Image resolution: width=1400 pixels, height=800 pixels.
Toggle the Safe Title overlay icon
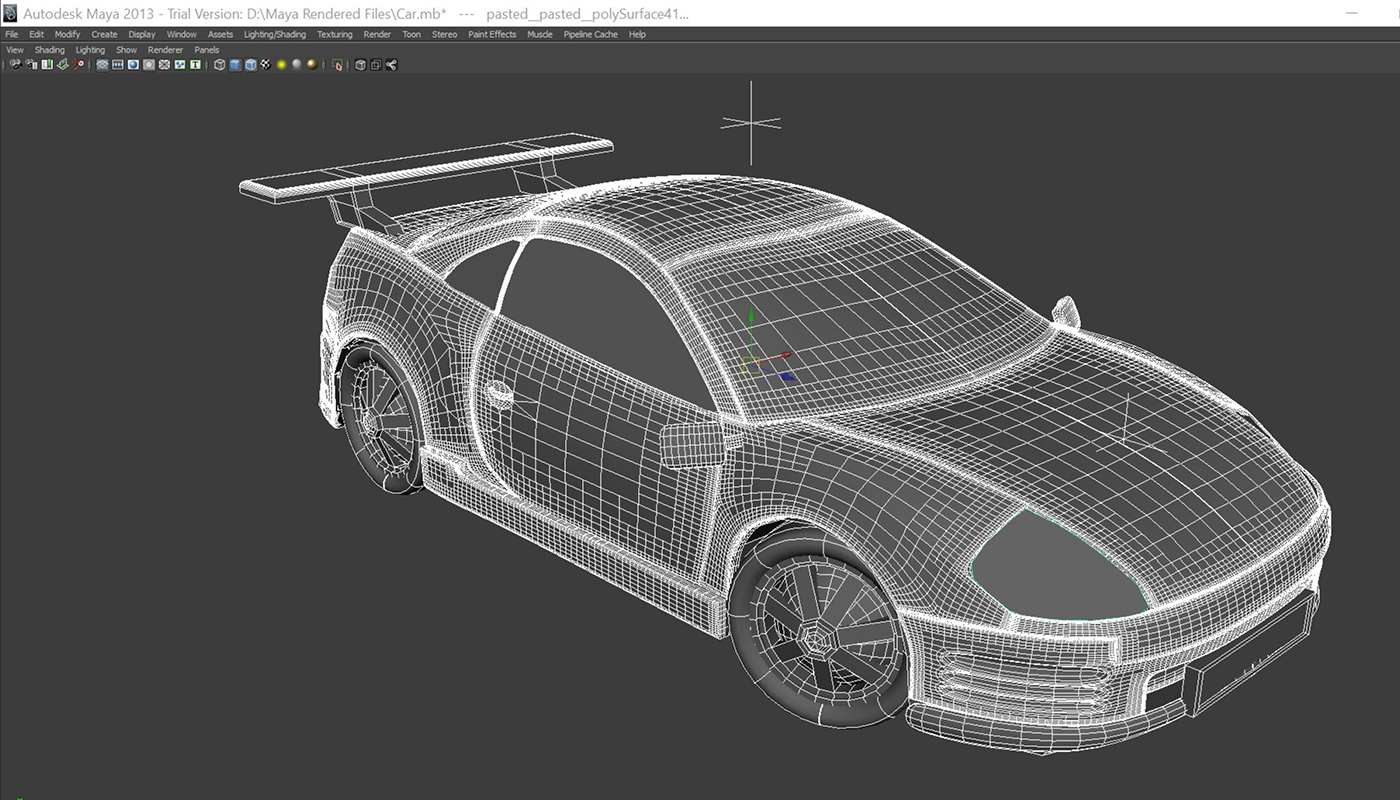pyautogui.click(x=195, y=65)
